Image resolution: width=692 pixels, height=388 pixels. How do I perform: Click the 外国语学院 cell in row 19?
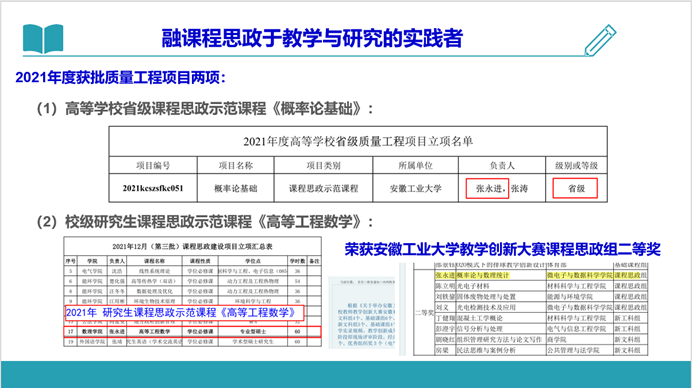click(92, 342)
